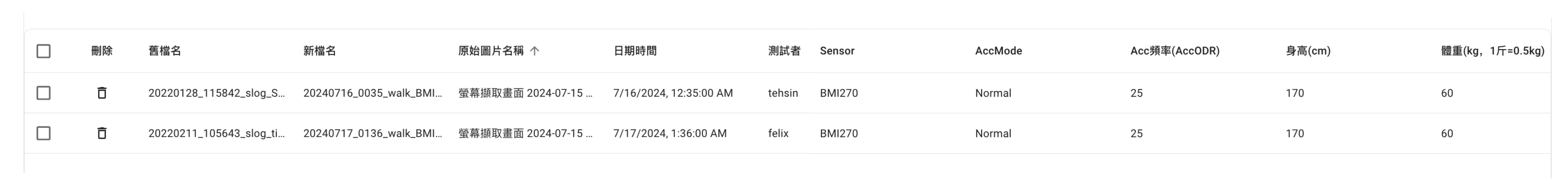Click the tester cell felix
This screenshot has width=1568, height=196.
tap(778, 133)
